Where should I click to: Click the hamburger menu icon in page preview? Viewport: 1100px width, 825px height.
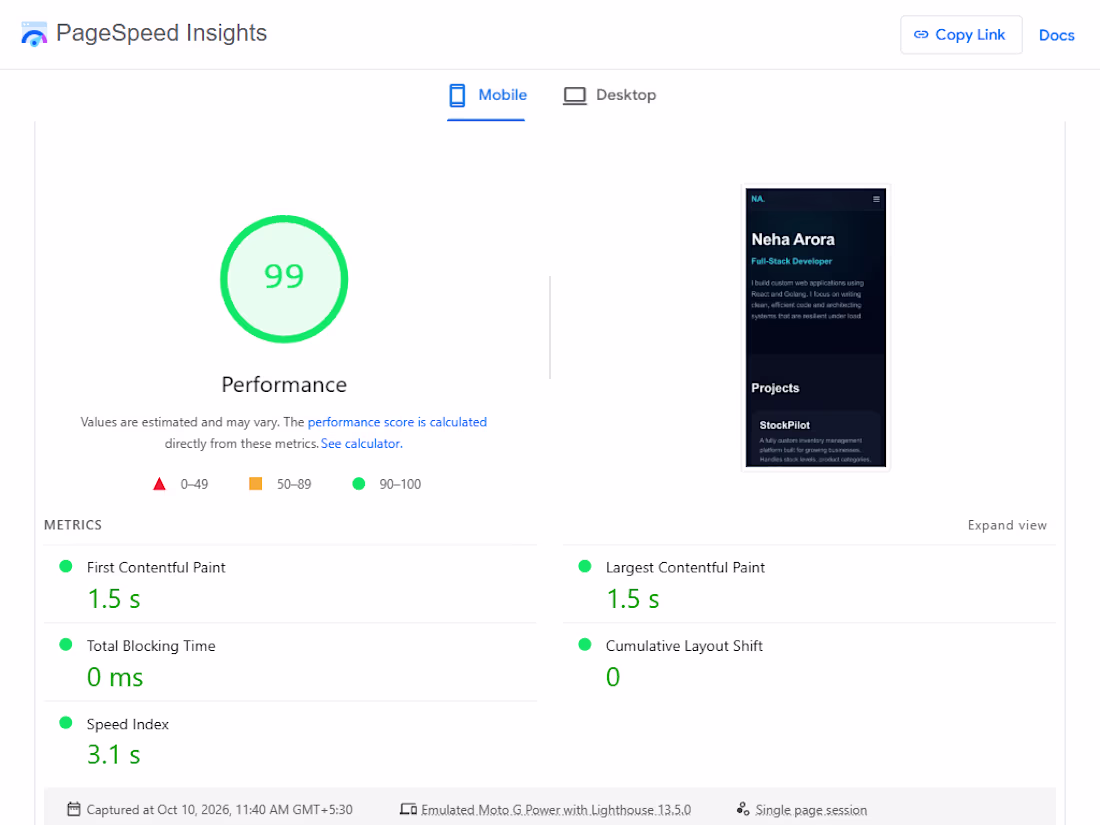876,199
